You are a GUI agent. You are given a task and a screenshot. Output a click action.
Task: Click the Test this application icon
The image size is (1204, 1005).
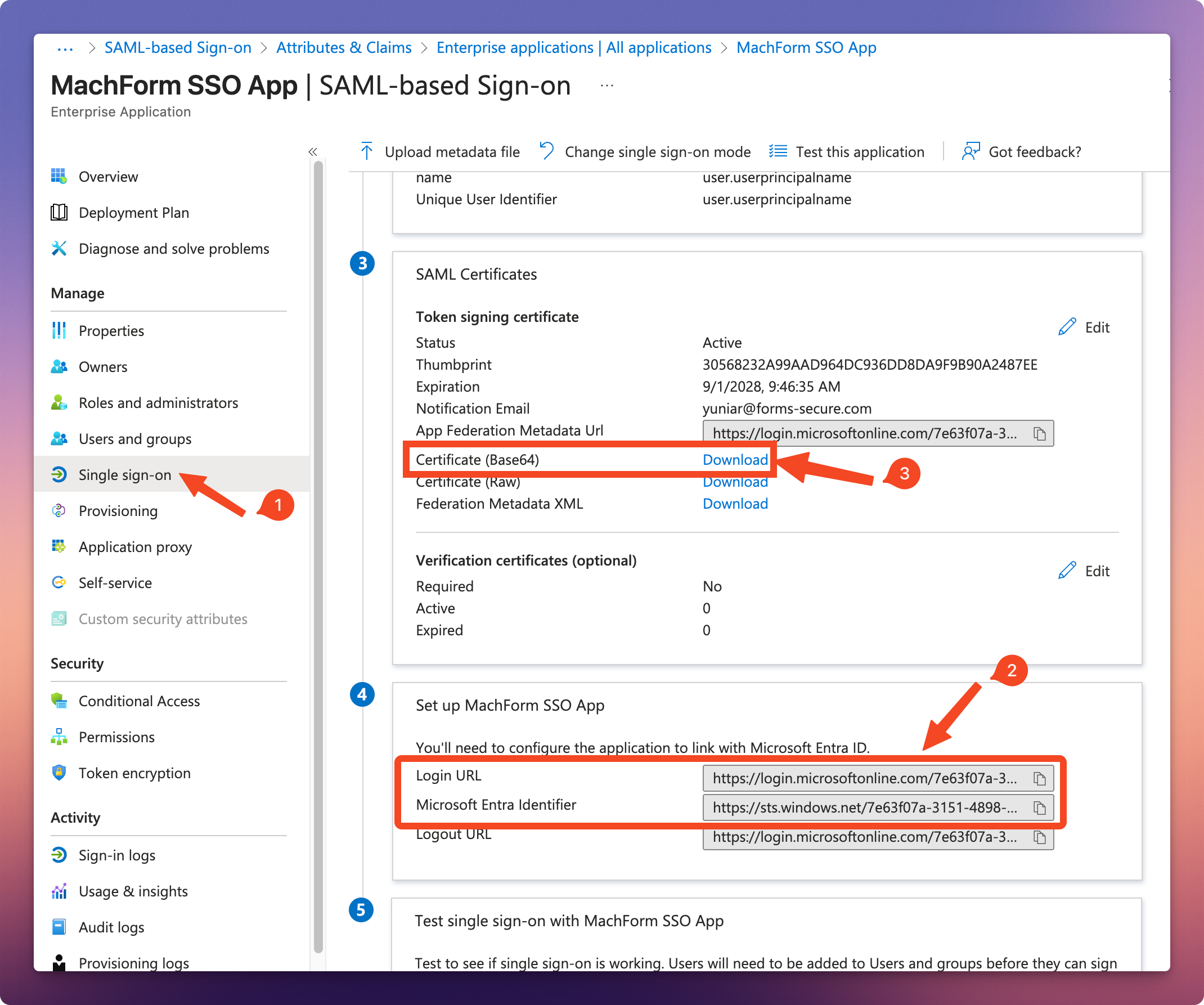pos(778,152)
